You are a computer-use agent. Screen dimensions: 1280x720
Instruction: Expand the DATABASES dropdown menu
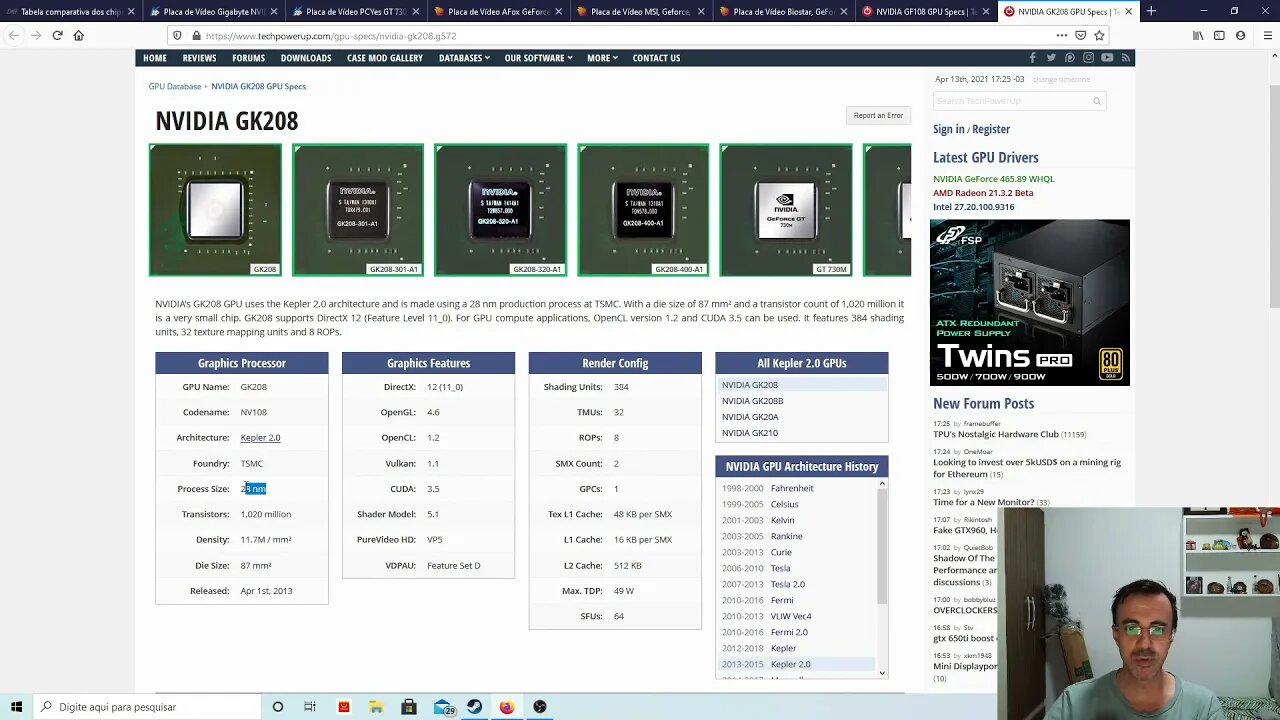pos(464,58)
